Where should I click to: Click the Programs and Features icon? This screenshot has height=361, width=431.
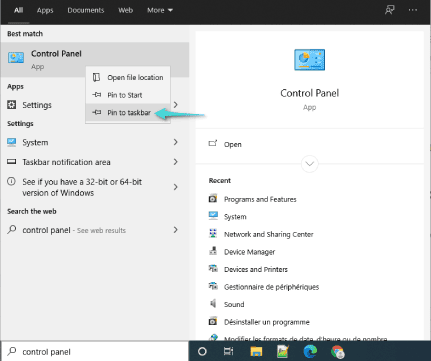(x=213, y=199)
